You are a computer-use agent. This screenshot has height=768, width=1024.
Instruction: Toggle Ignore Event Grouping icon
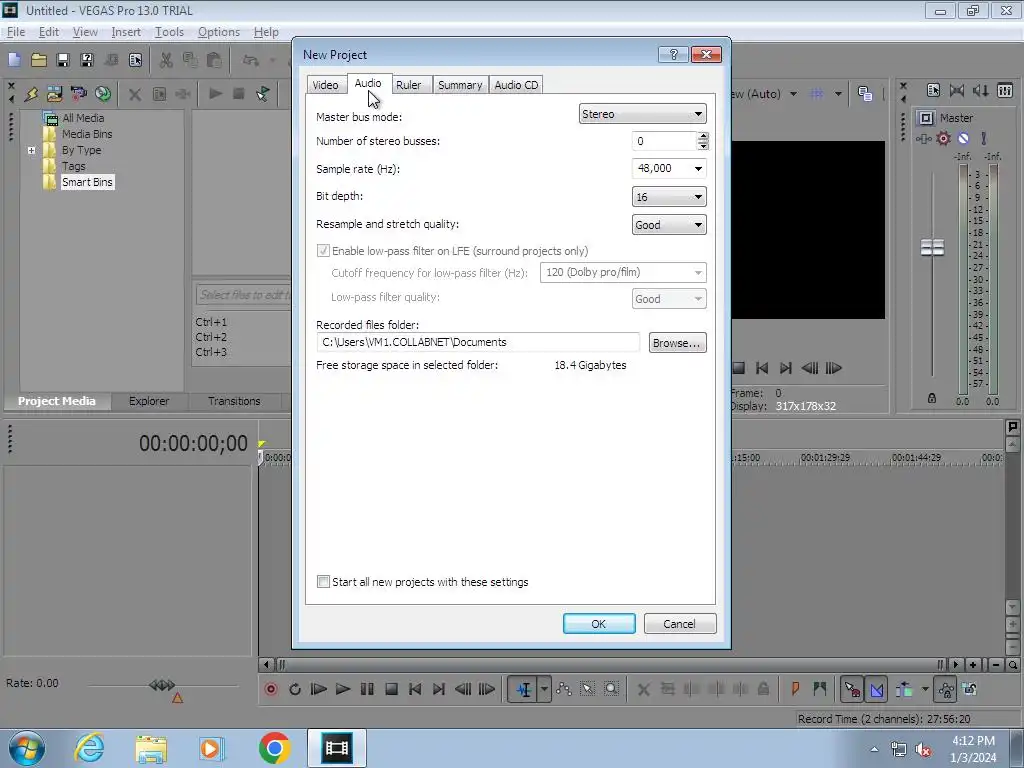pyautogui.click(x=970, y=689)
